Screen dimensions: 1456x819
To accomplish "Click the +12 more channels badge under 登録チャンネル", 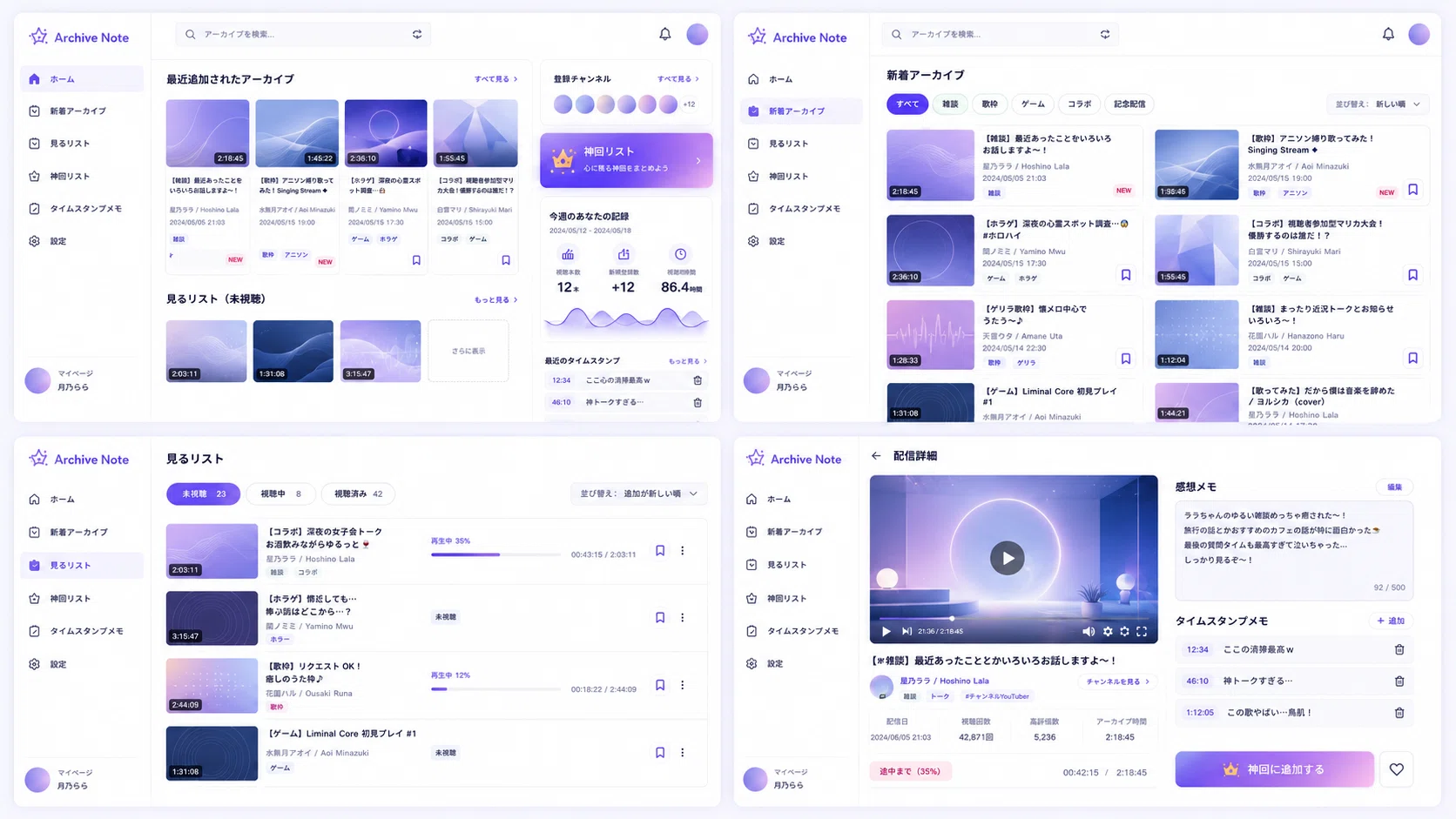I will tap(689, 104).
